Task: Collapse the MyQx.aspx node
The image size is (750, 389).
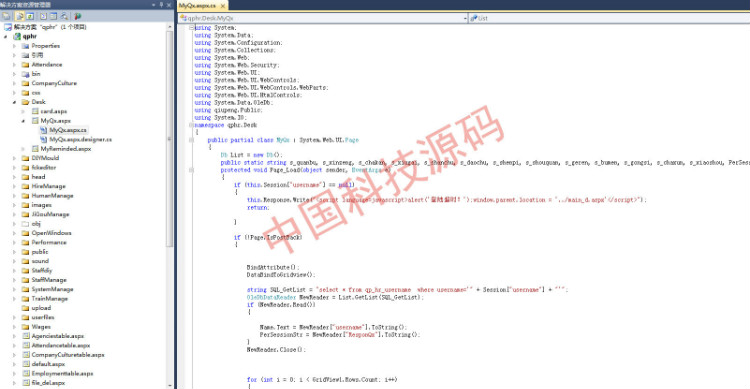Action: tap(23, 121)
